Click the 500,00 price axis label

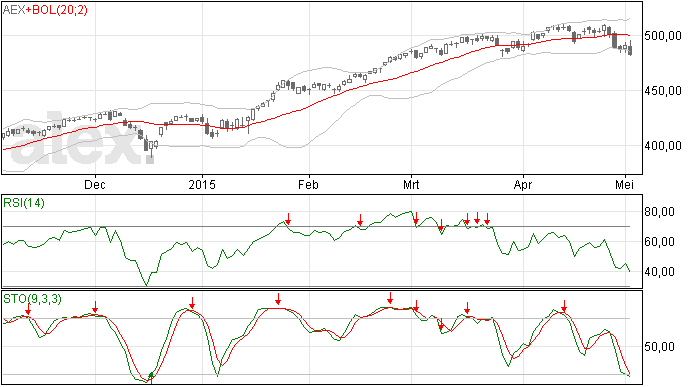click(663, 36)
